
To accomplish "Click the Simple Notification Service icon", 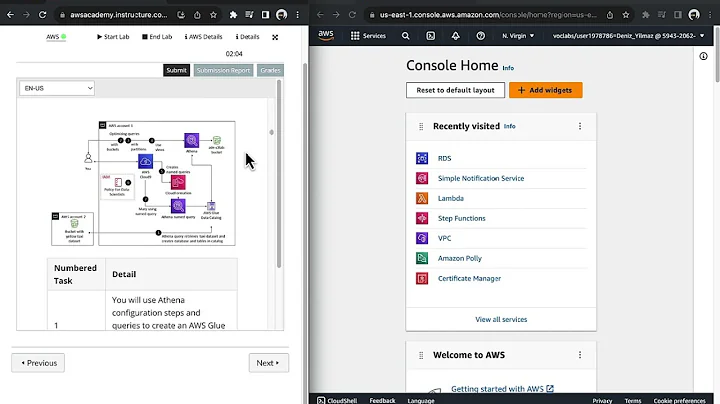I will [422, 178].
